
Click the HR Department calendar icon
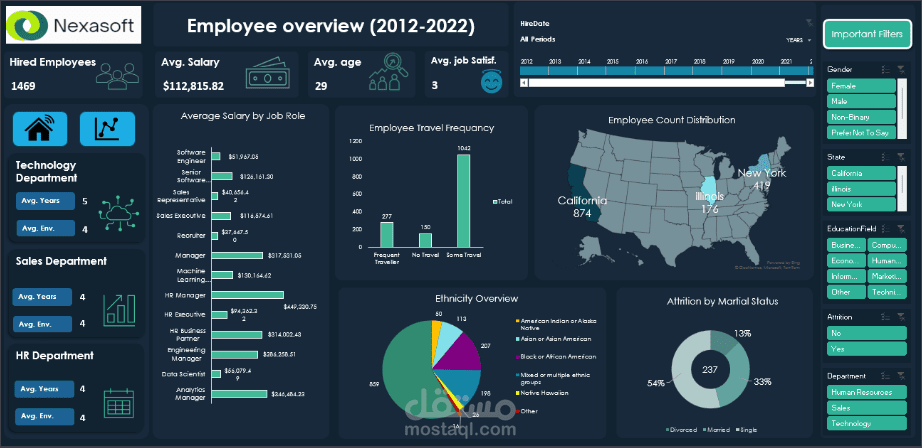pos(119,403)
